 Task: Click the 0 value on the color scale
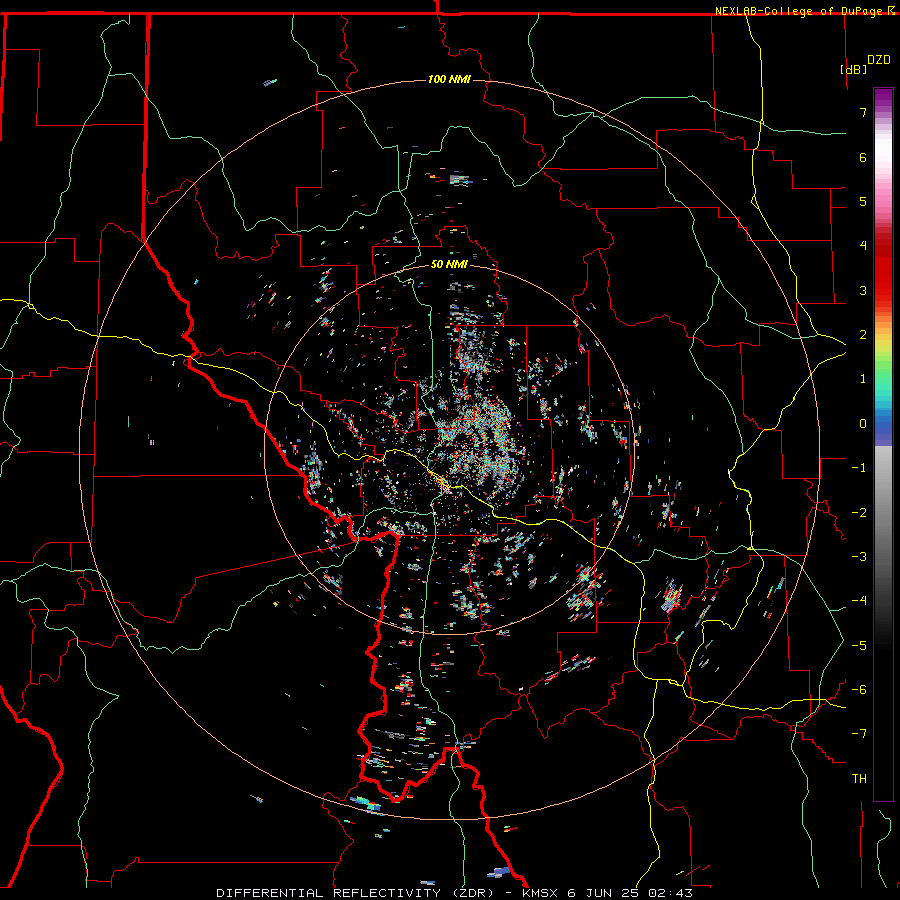click(x=863, y=424)
